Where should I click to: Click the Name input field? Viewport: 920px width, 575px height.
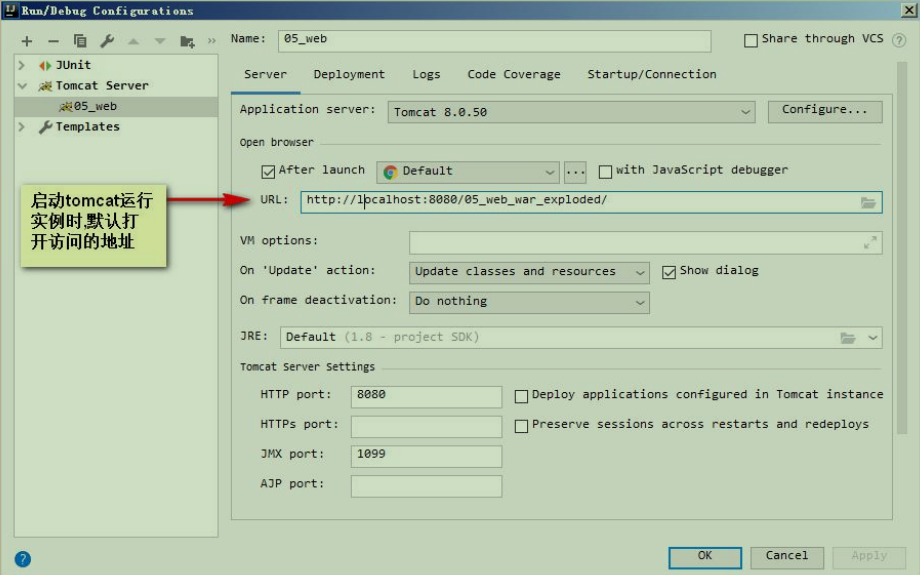[x=494, y=40]
